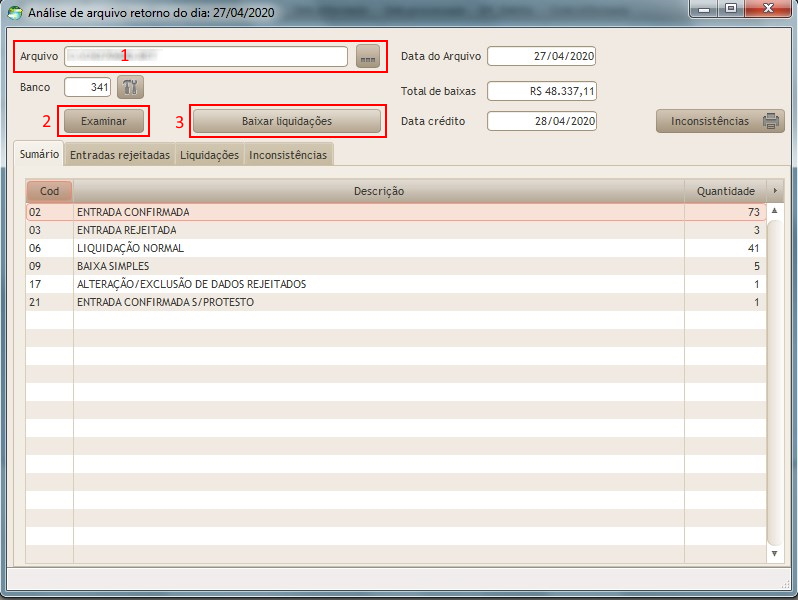Expand the column chooser arrow in table header
The width and height of the screenshot is (798, 600).
[775, 191]
